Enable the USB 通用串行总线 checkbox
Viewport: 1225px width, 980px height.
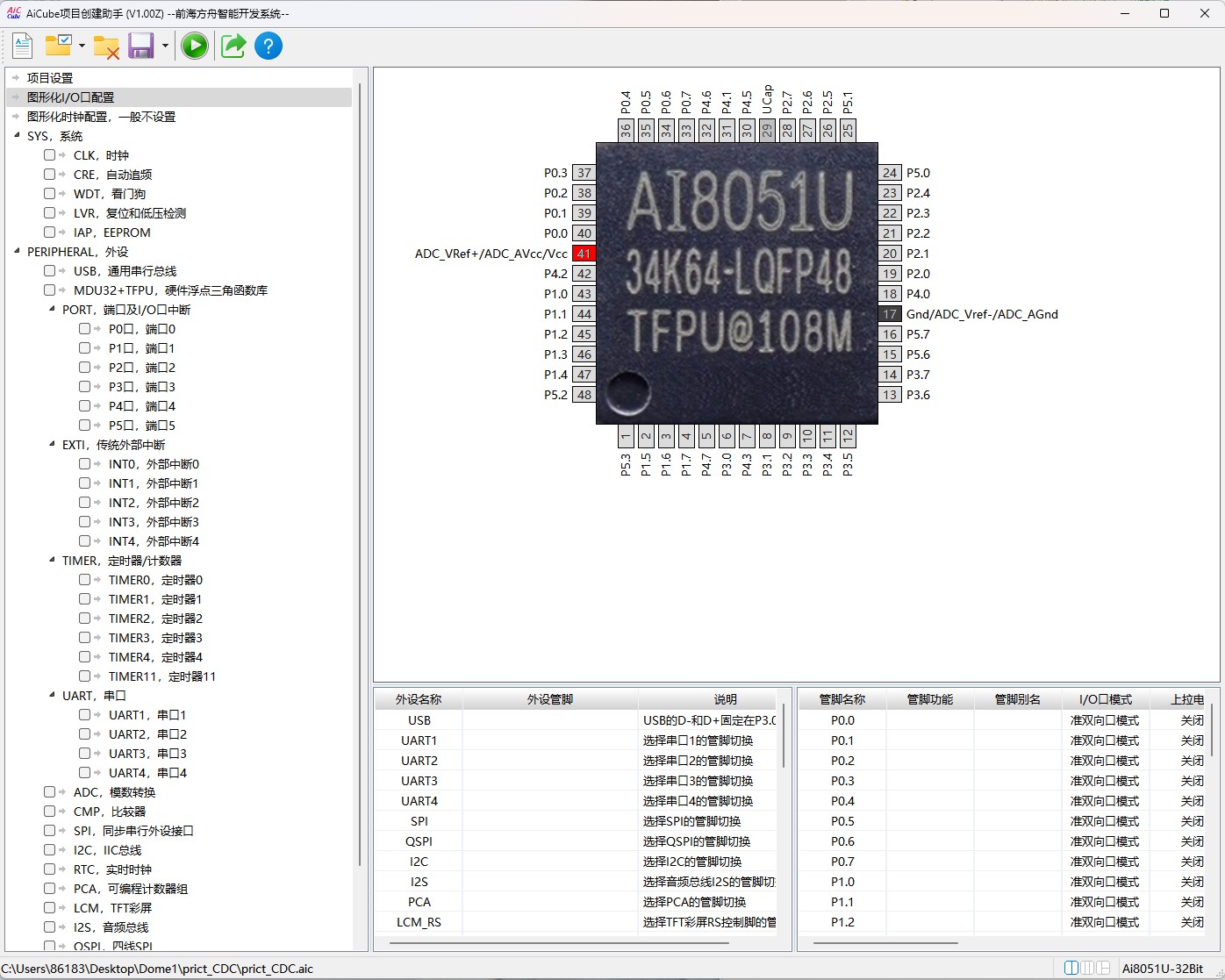point(50,271)
